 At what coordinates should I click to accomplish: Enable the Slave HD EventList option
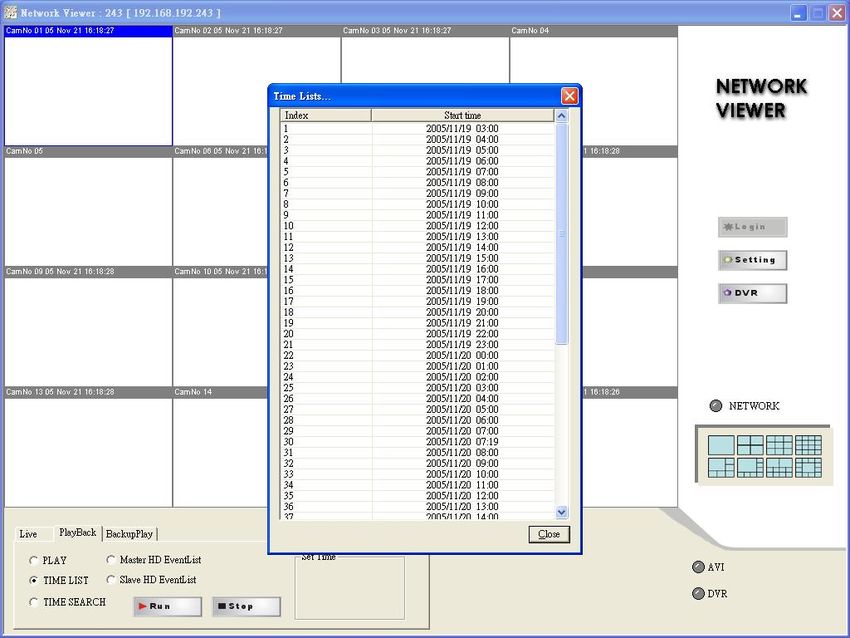tap(111, 580)
